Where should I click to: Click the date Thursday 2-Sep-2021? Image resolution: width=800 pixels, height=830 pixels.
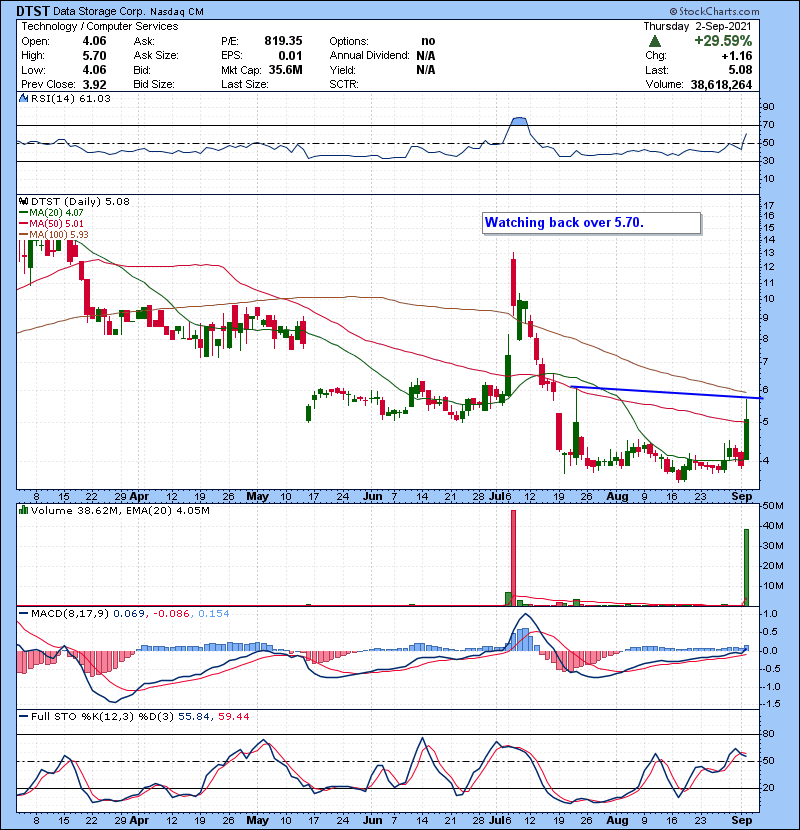pyautogui.click(x=697, y=26)
